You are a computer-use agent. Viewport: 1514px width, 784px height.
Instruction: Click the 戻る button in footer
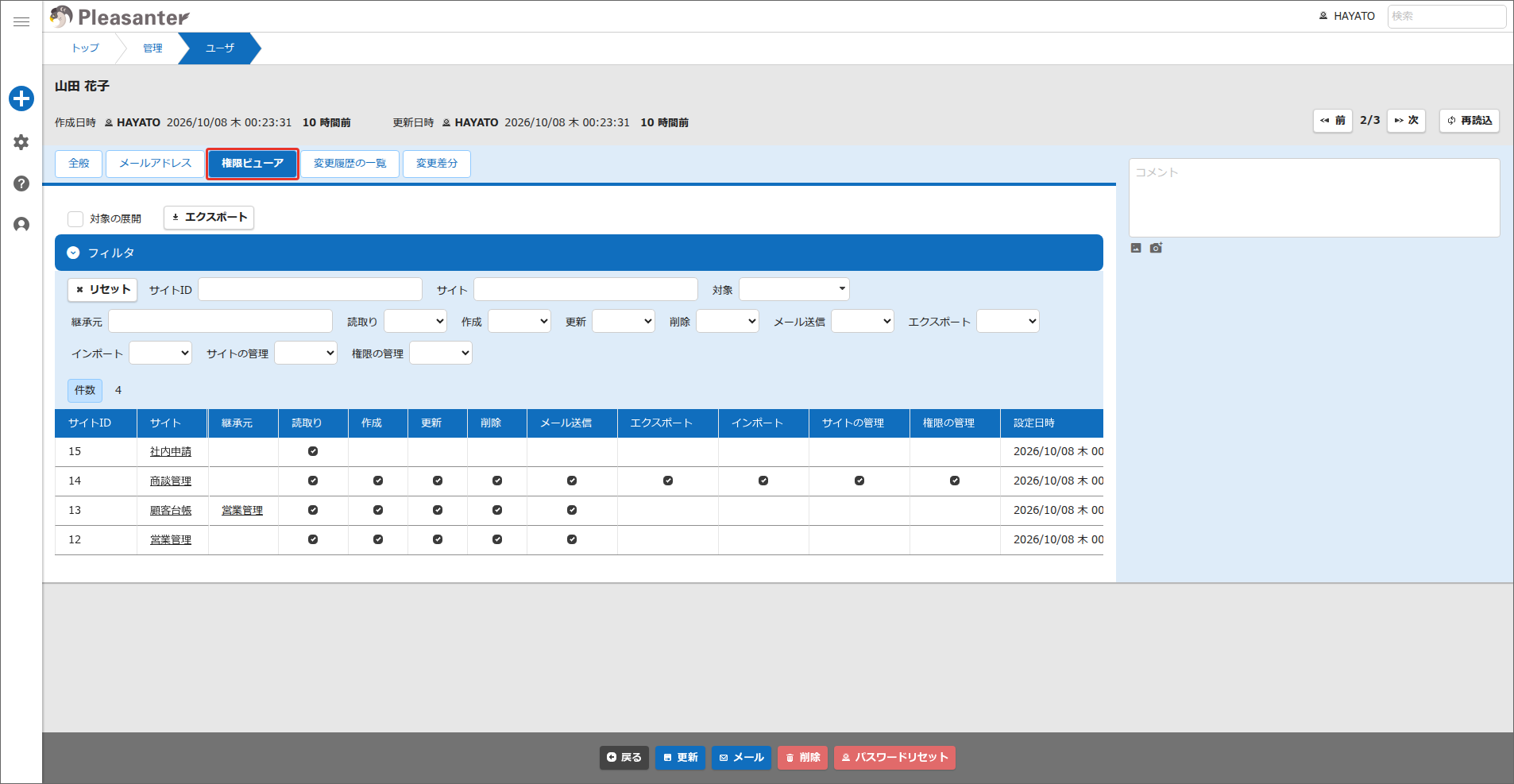(x=624, y=758)
